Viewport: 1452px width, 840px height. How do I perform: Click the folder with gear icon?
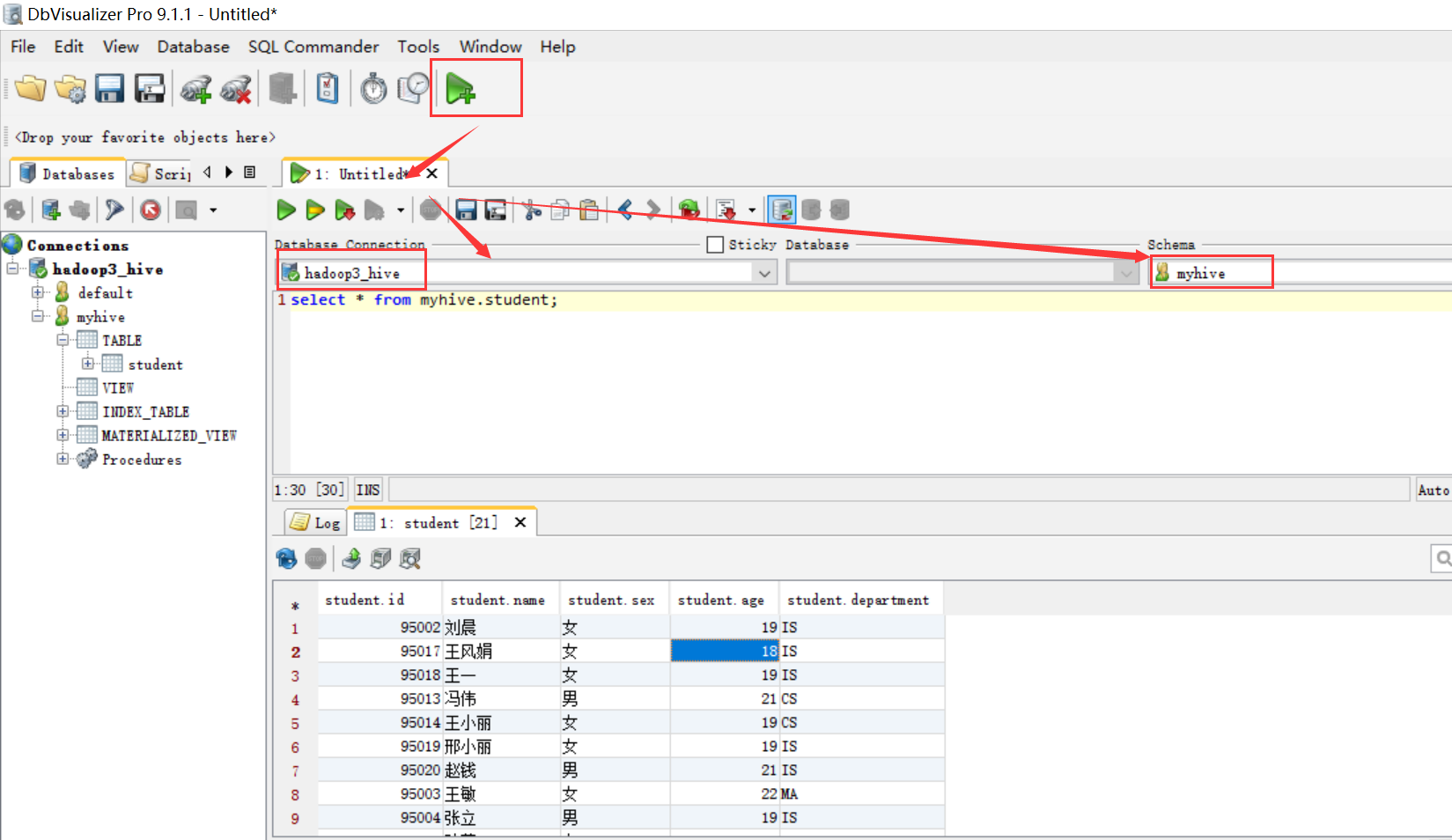coord(70,88)
